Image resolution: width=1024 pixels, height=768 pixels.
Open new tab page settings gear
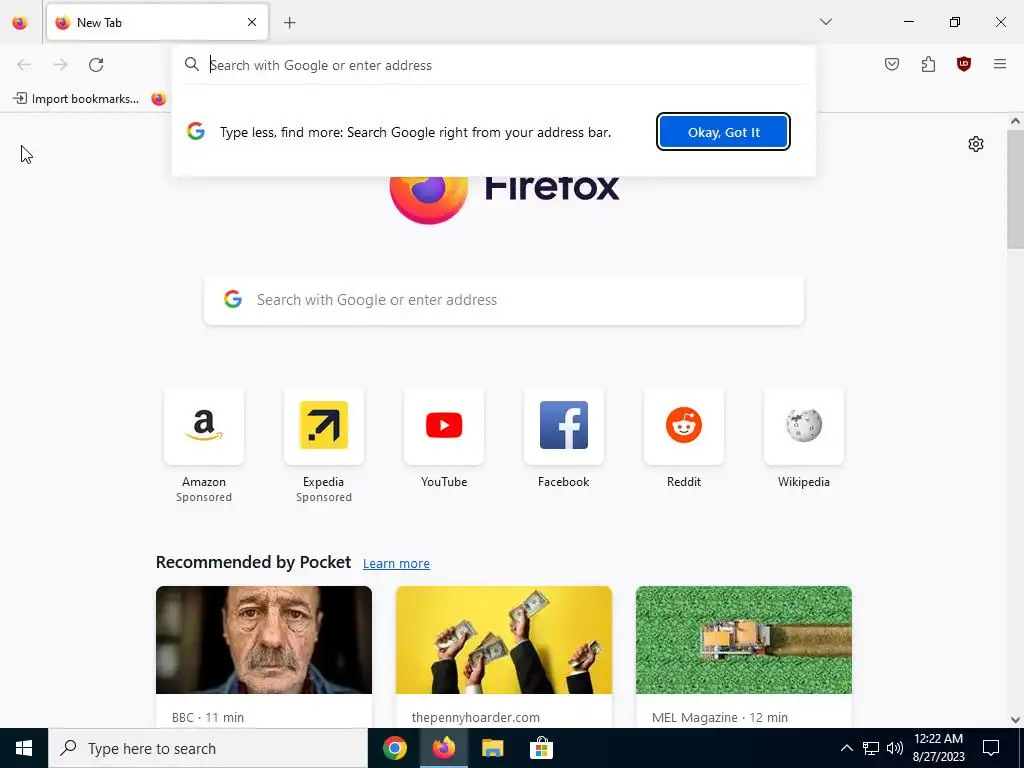coord(976,144)
